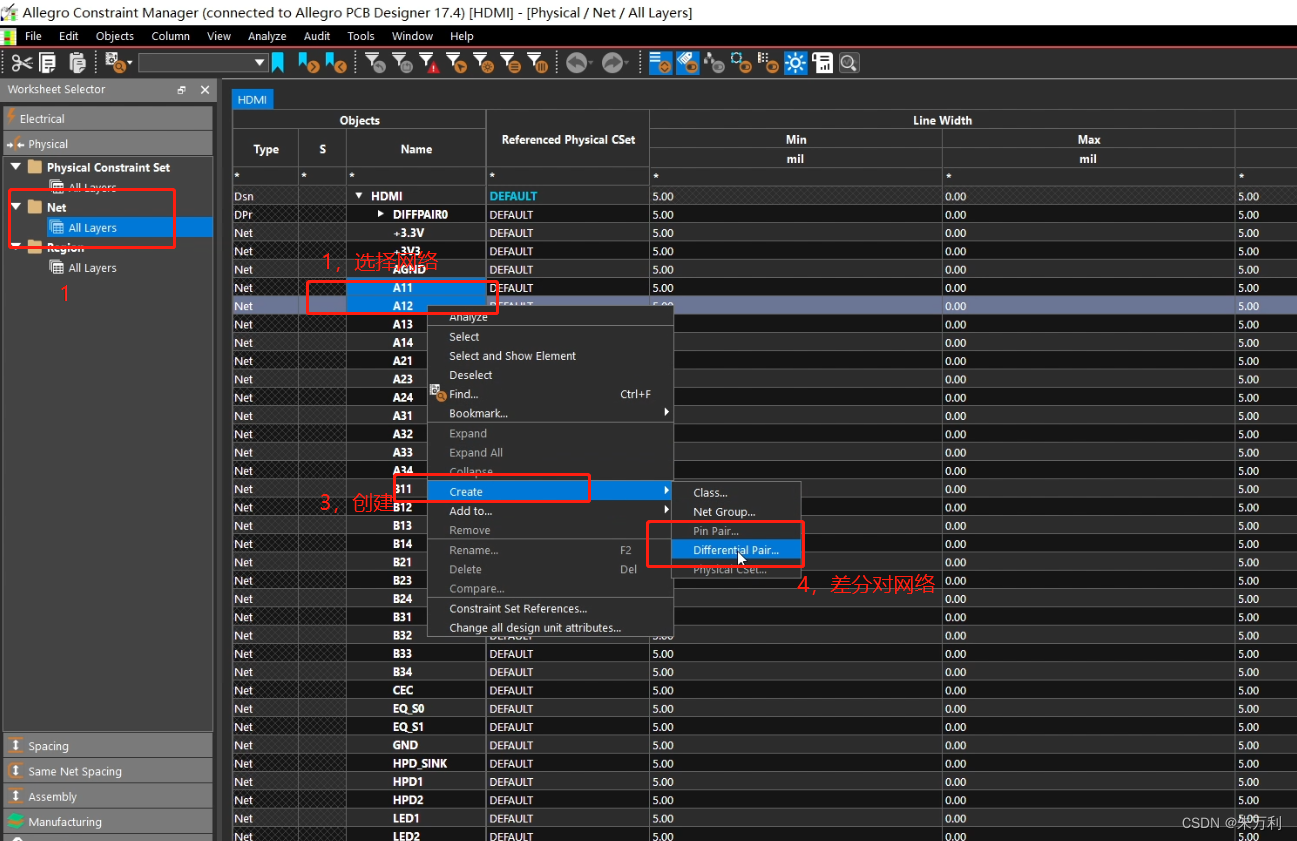Click the Find icon in the context menu
This screenshot has height=841, width=1297.
(x=437, y=394)
